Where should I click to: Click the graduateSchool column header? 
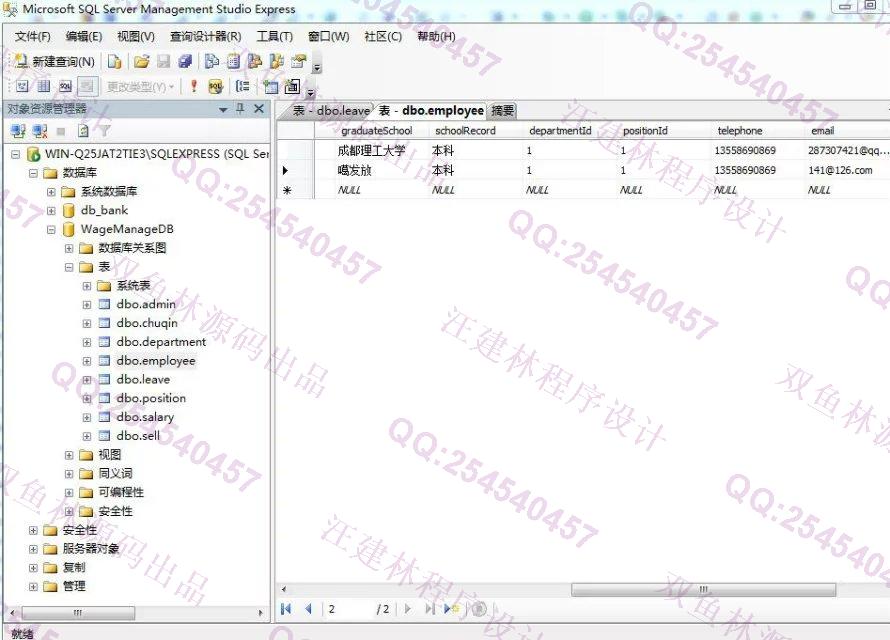pos(376,130)
